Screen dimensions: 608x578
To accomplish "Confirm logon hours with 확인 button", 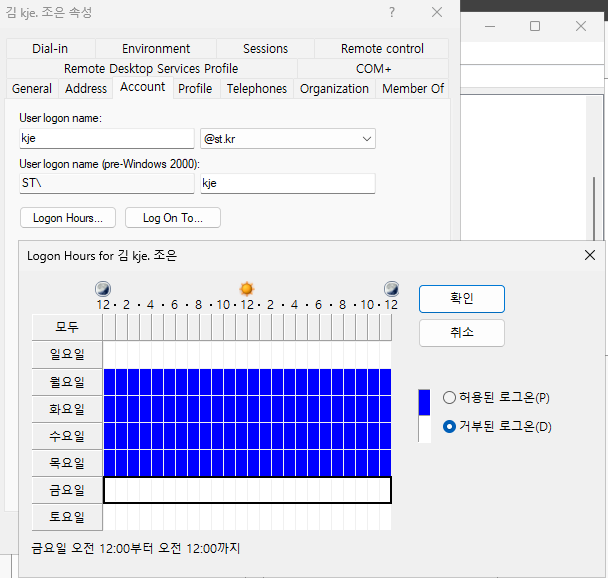I will (462, 299).
